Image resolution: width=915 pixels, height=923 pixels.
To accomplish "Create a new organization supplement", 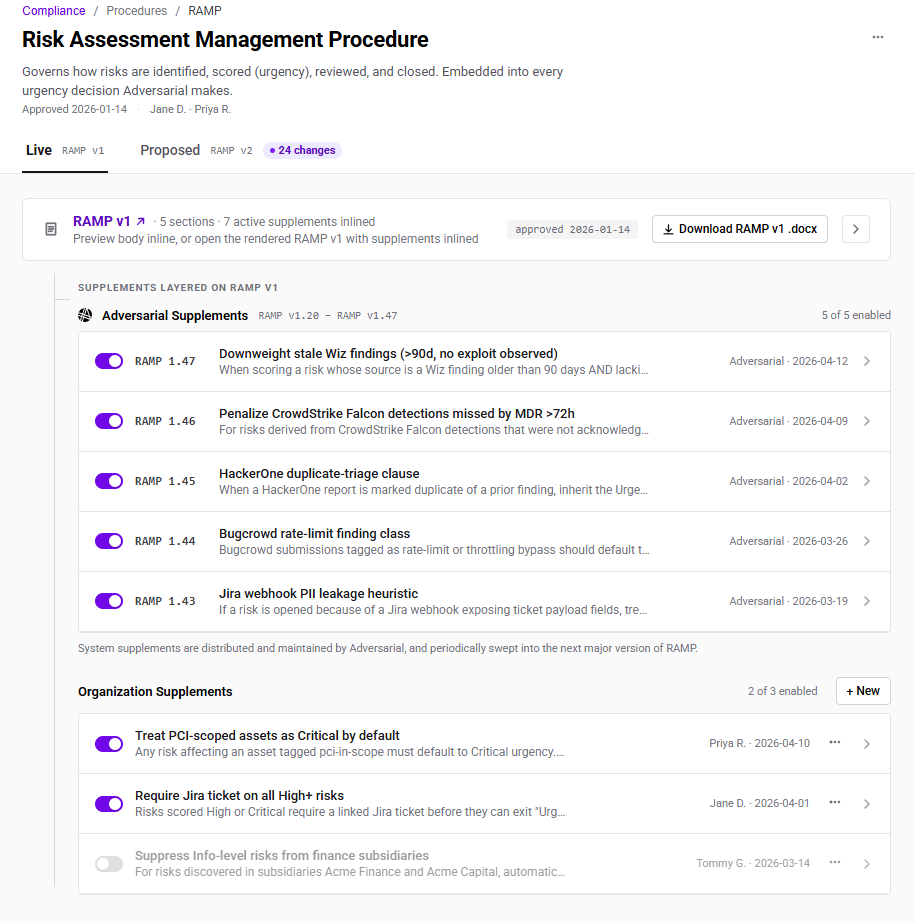I will (863, 691).
